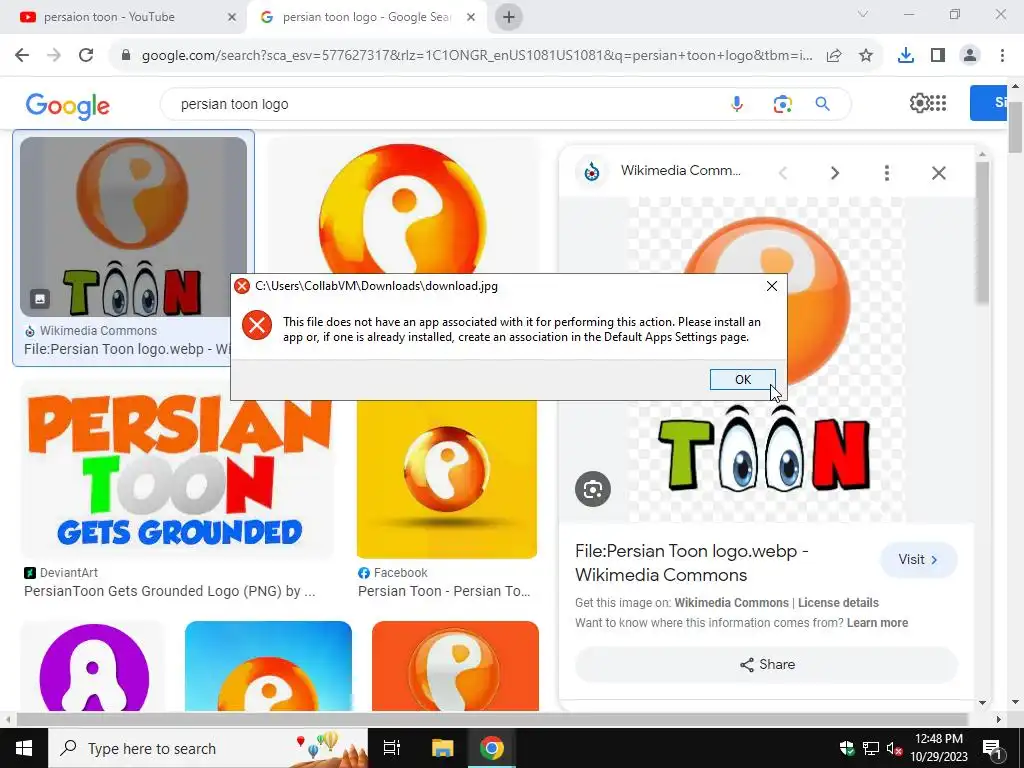Open File Explorer from taskbar

click(x=442, y=748)
